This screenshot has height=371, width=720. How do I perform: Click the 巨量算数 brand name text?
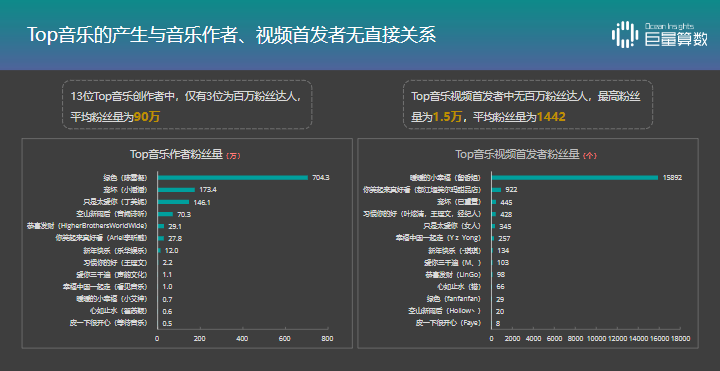[676, 39]
